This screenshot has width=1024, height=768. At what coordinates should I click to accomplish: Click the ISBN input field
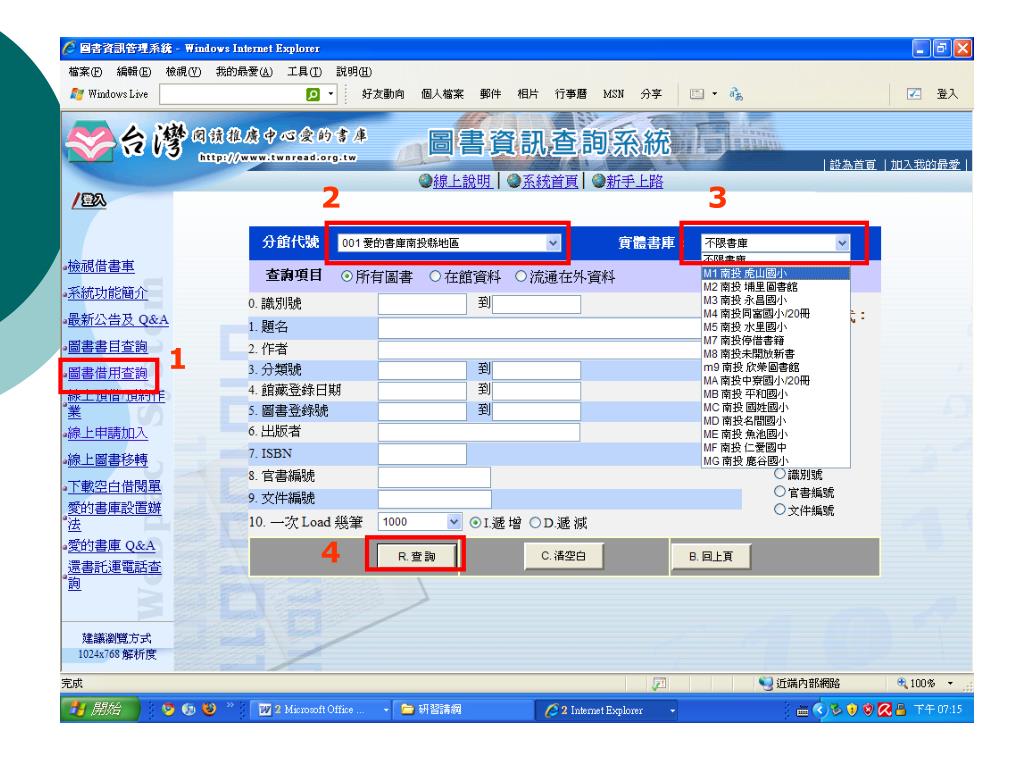pyautogui.click(x=422, y=454)
